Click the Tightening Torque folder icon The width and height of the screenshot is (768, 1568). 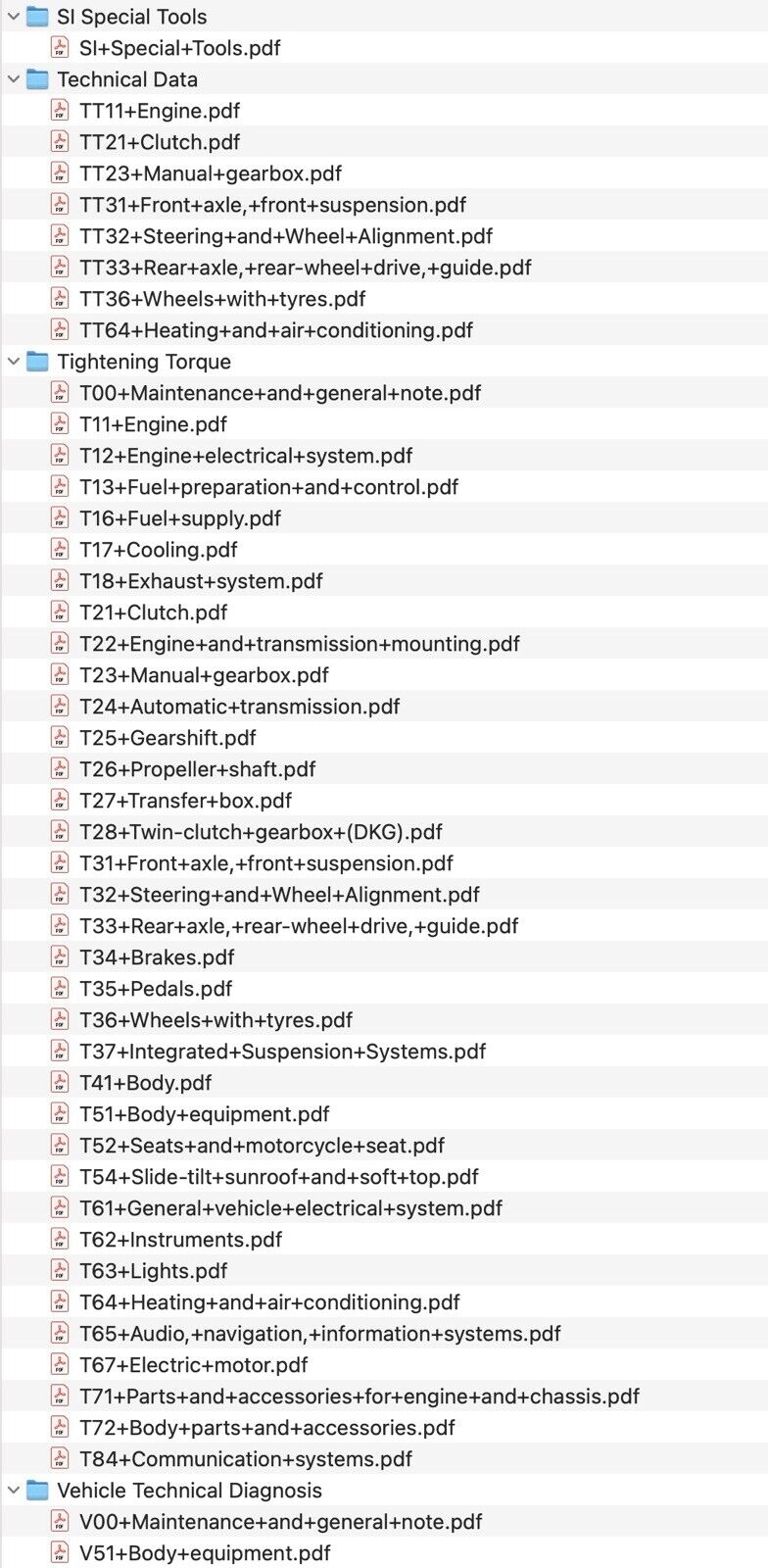coord(37,362)
